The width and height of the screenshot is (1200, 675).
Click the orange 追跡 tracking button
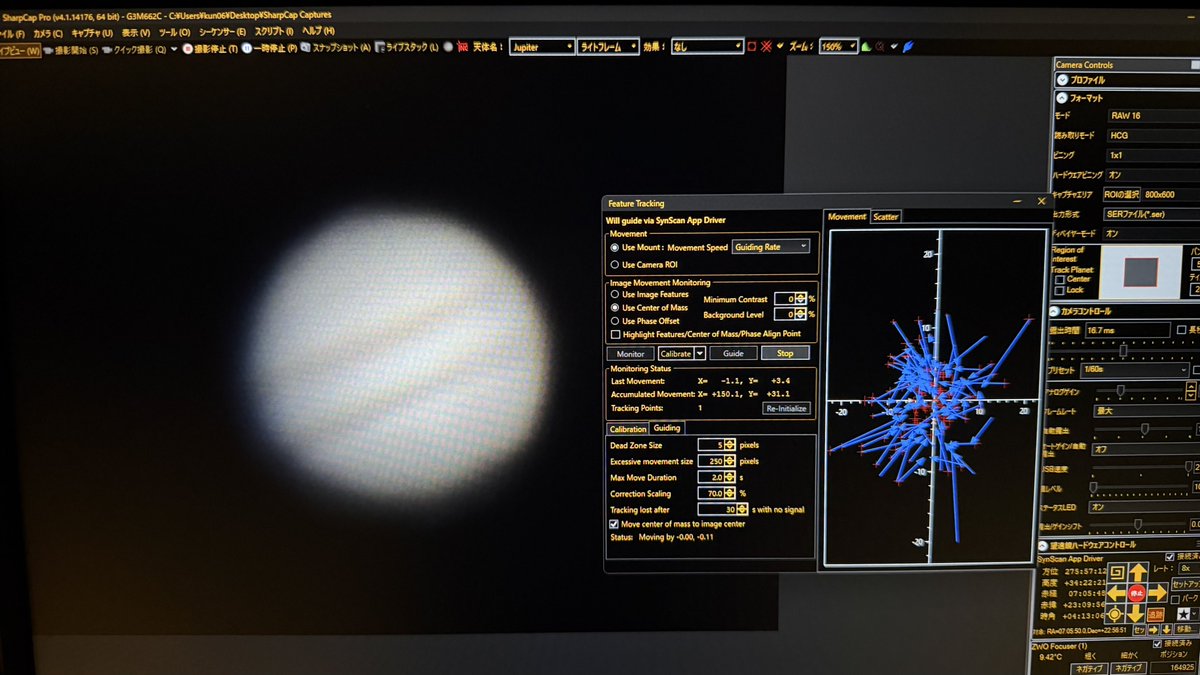pos(1156,614)
